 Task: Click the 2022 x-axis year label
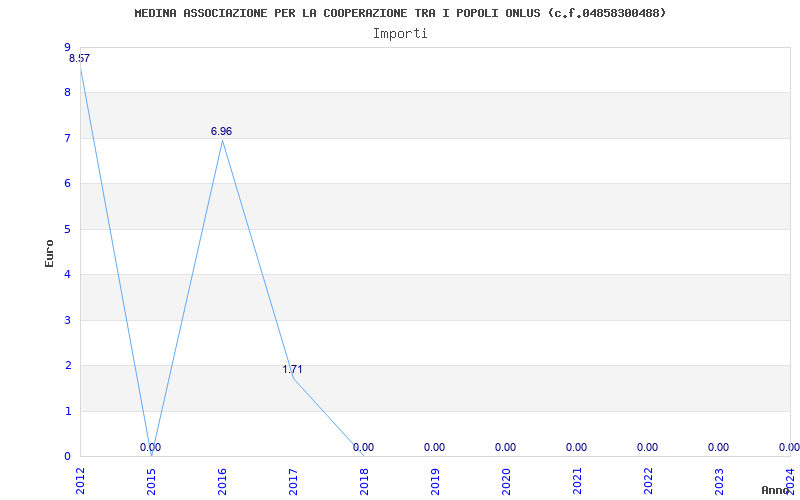pyautogui.click(x=648, y=480)
